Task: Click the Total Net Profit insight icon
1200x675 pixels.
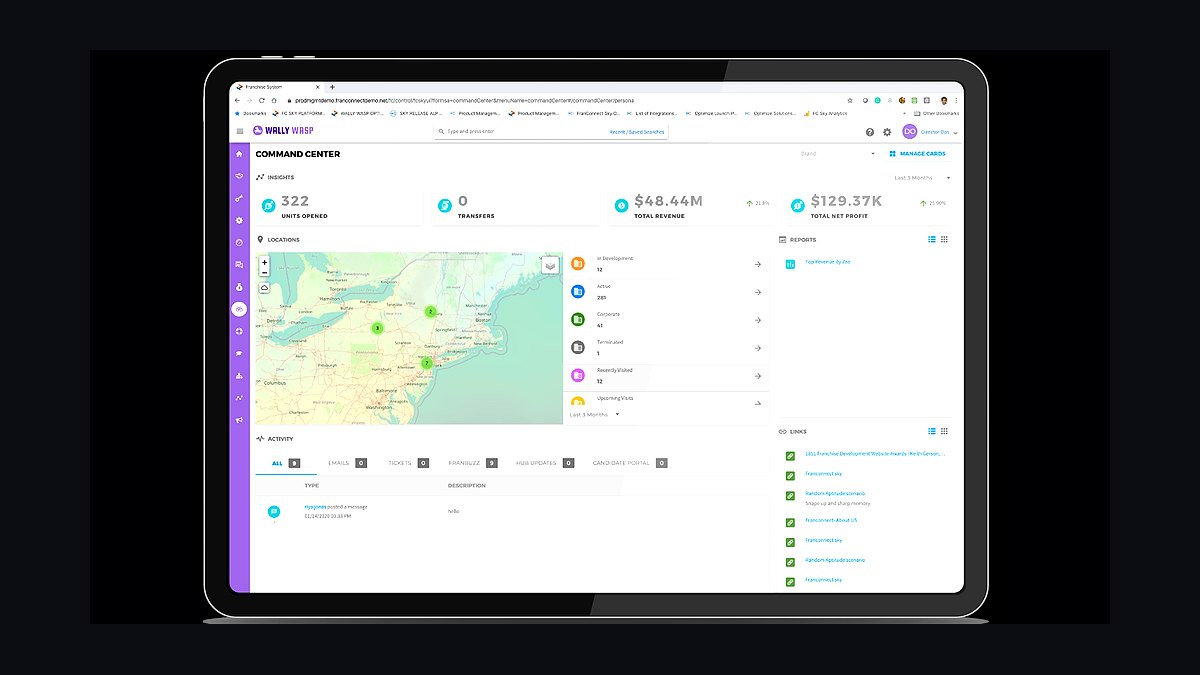Action: pos(797,205)
